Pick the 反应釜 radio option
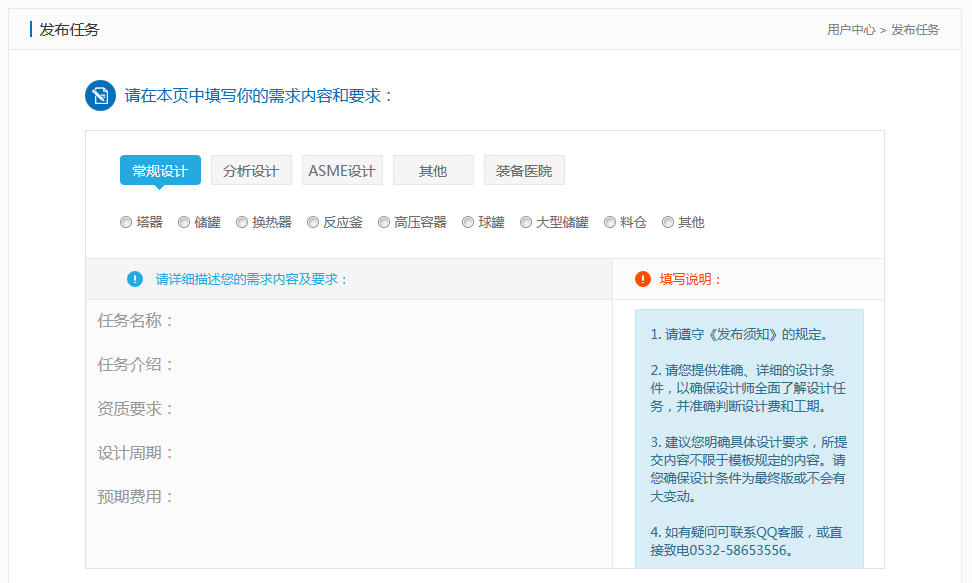This screenshot has height=583, width=972. point(313,222)
